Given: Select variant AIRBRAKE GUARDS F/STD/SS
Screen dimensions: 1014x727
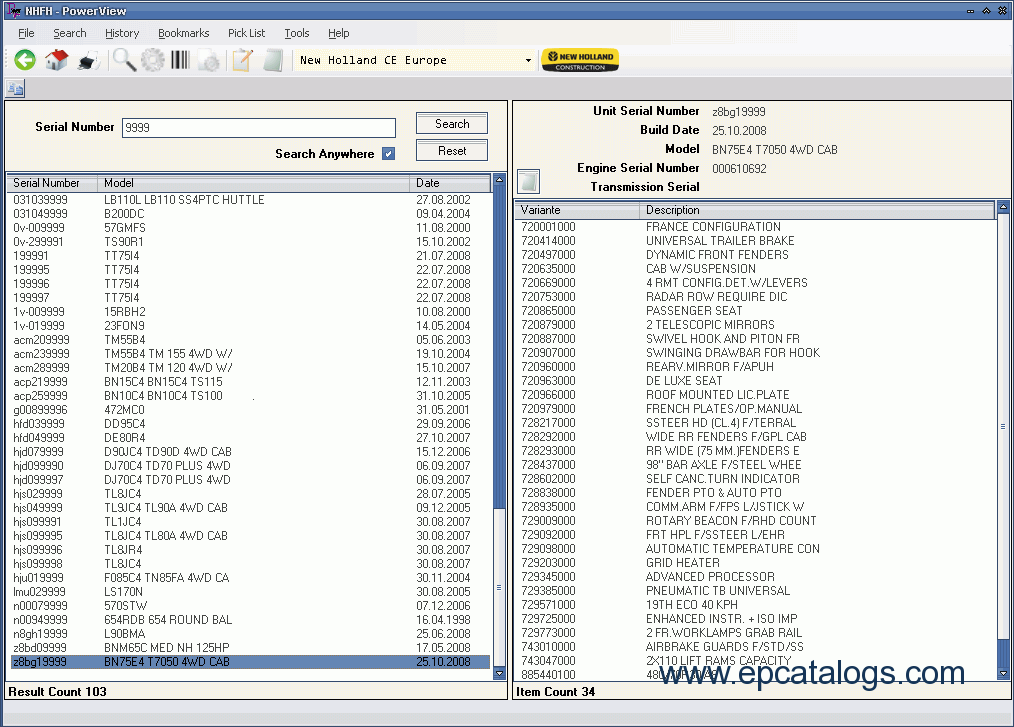Looking at the screenshot, I should point(755,647).
